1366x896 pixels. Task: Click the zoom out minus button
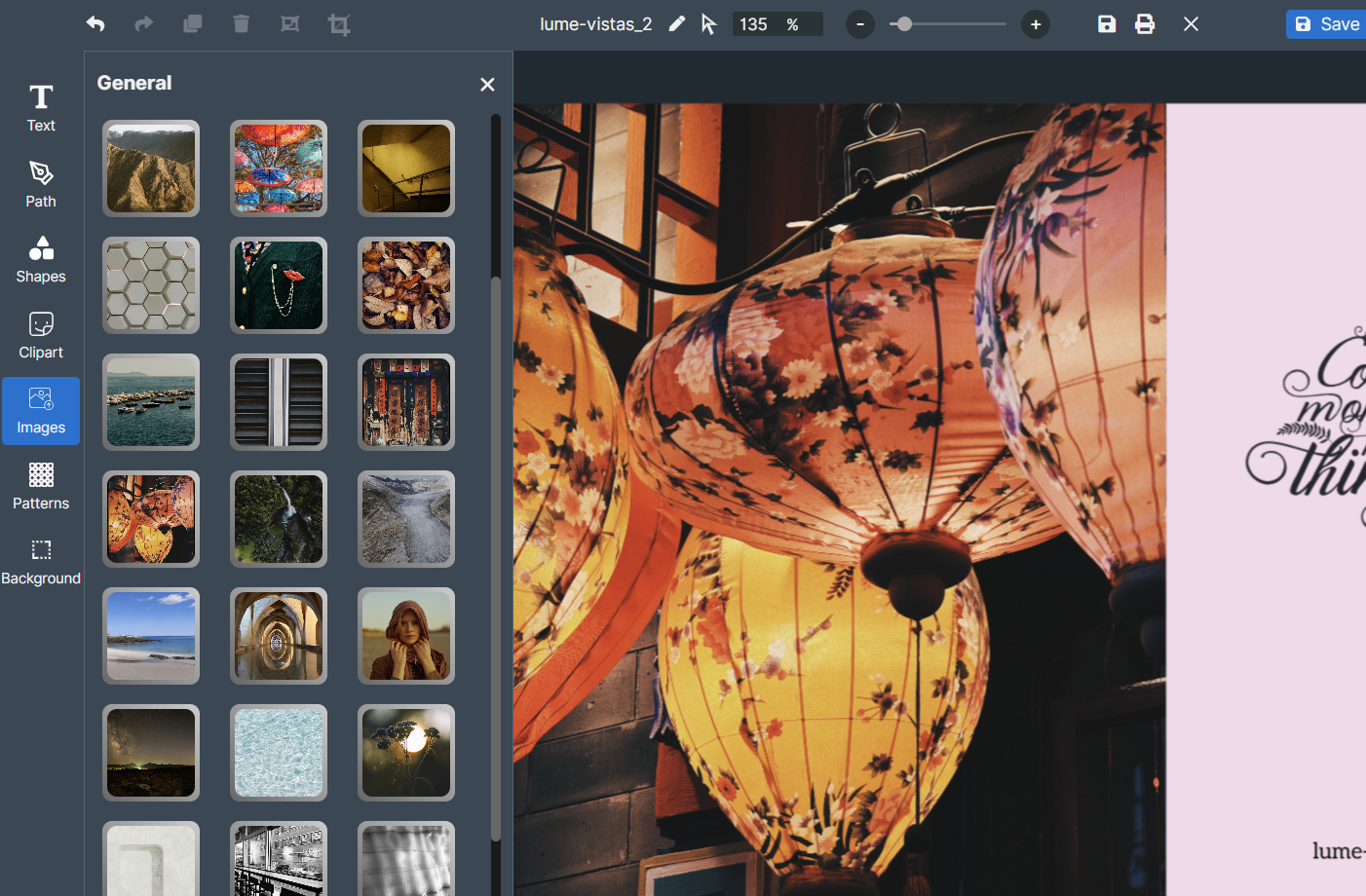click(x=860, y=24)
